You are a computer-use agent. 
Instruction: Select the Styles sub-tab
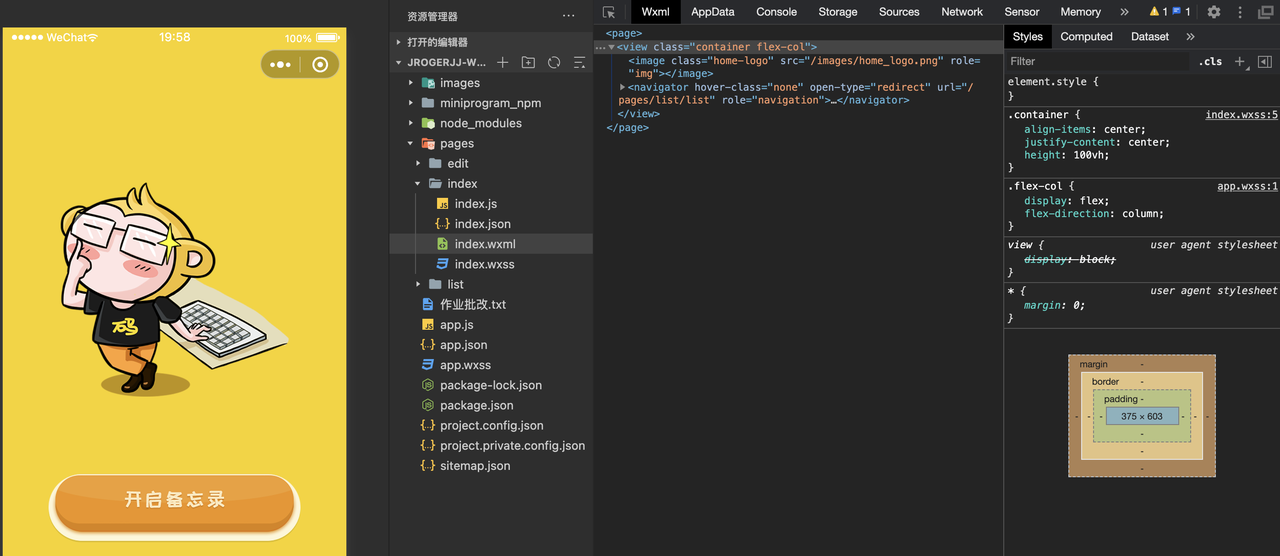coord(1028,36)
